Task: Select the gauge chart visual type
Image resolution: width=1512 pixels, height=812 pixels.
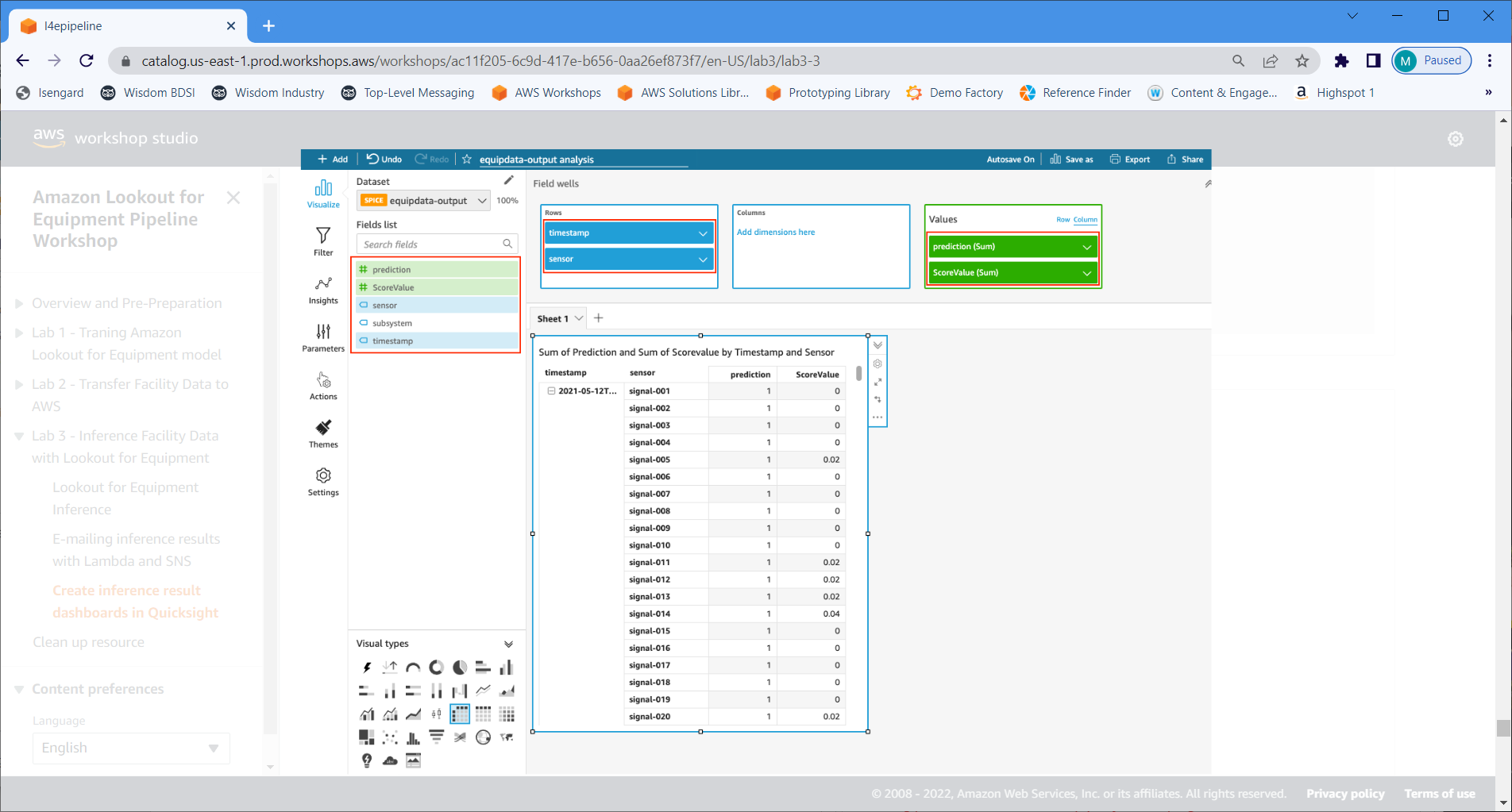Action: tap(413, 668)
